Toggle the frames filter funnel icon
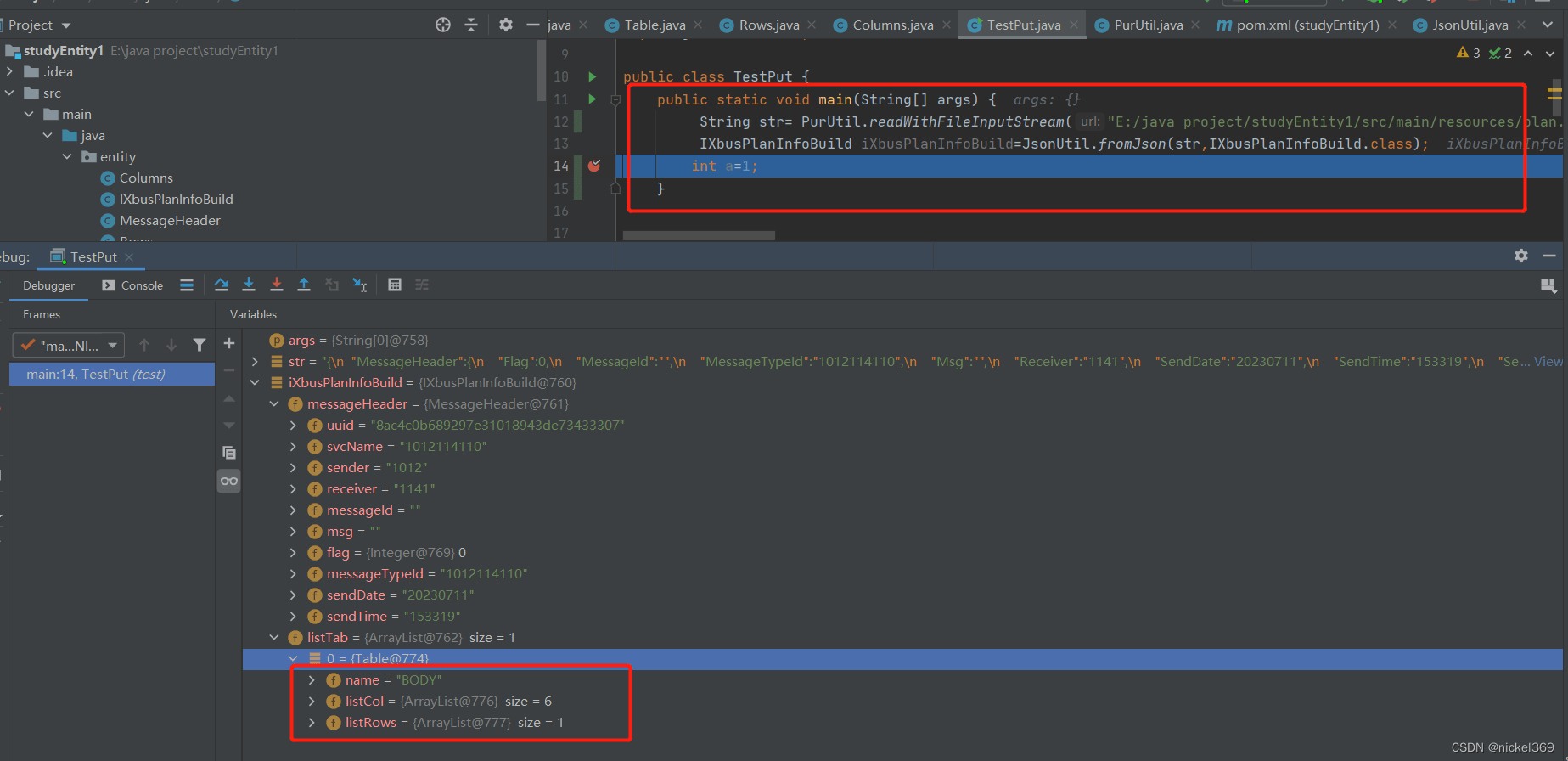 tap(200, 345)
